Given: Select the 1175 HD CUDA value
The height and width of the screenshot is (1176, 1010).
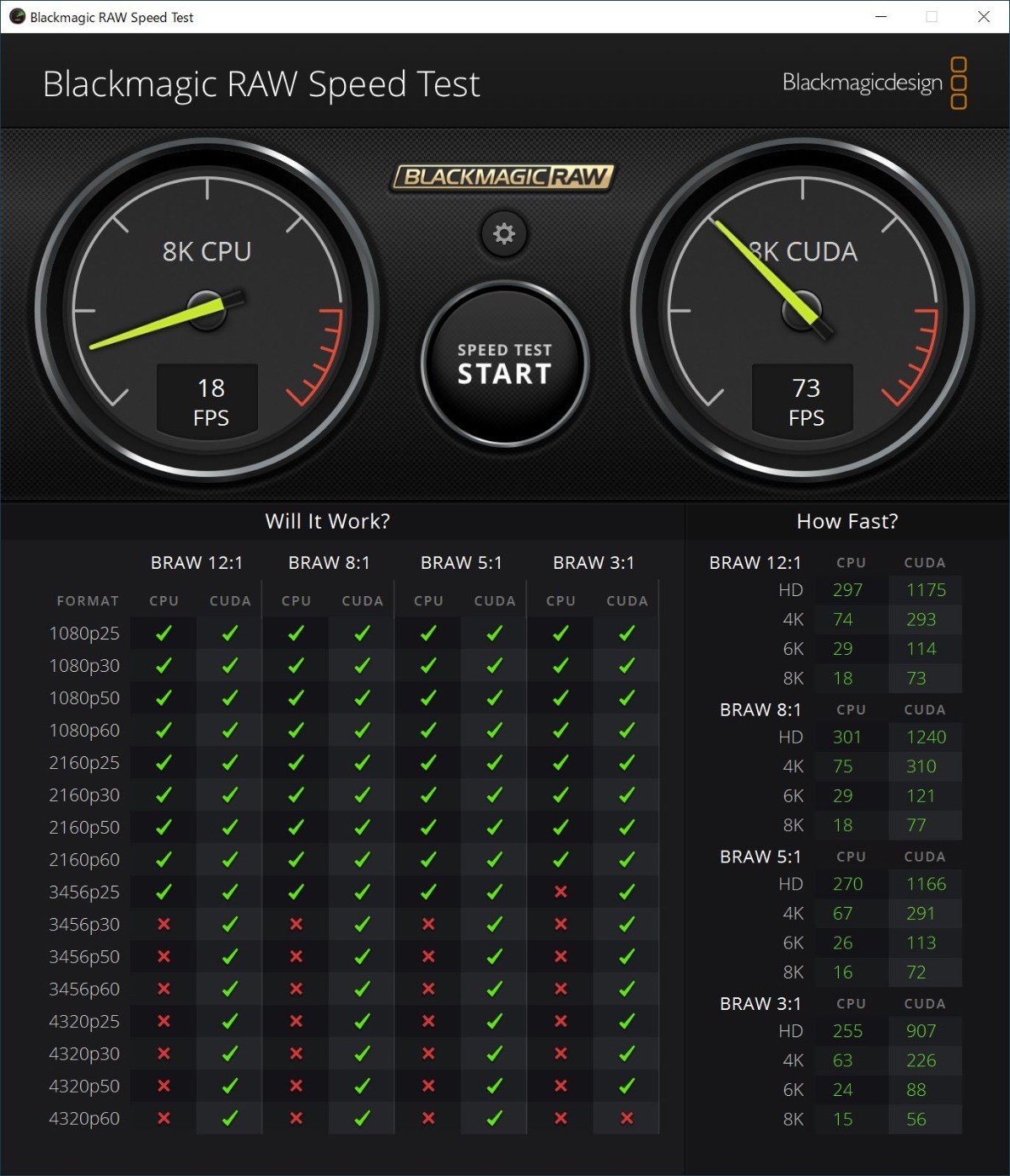Looking at the screenshot, I should click(926, 590).
